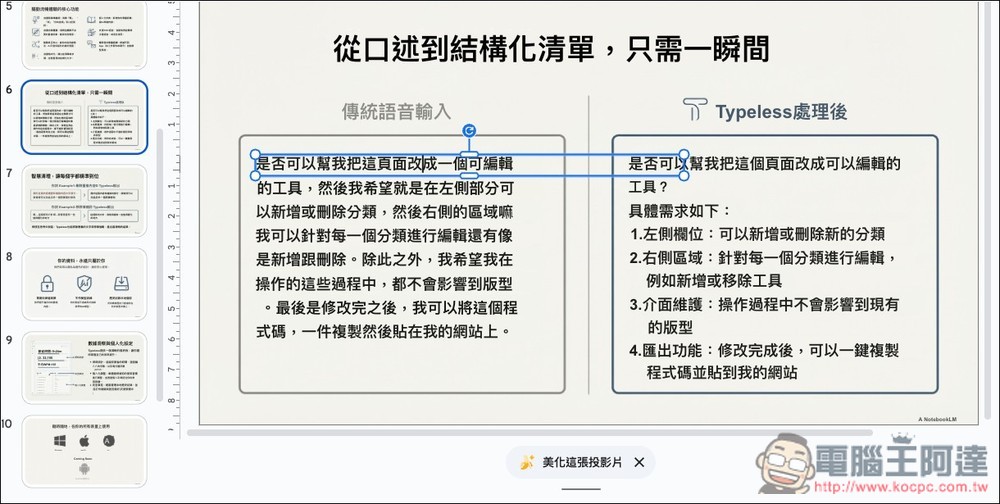Click the speaker notes handle below slide
This screenshot has width=1000, height=504.
581,489
